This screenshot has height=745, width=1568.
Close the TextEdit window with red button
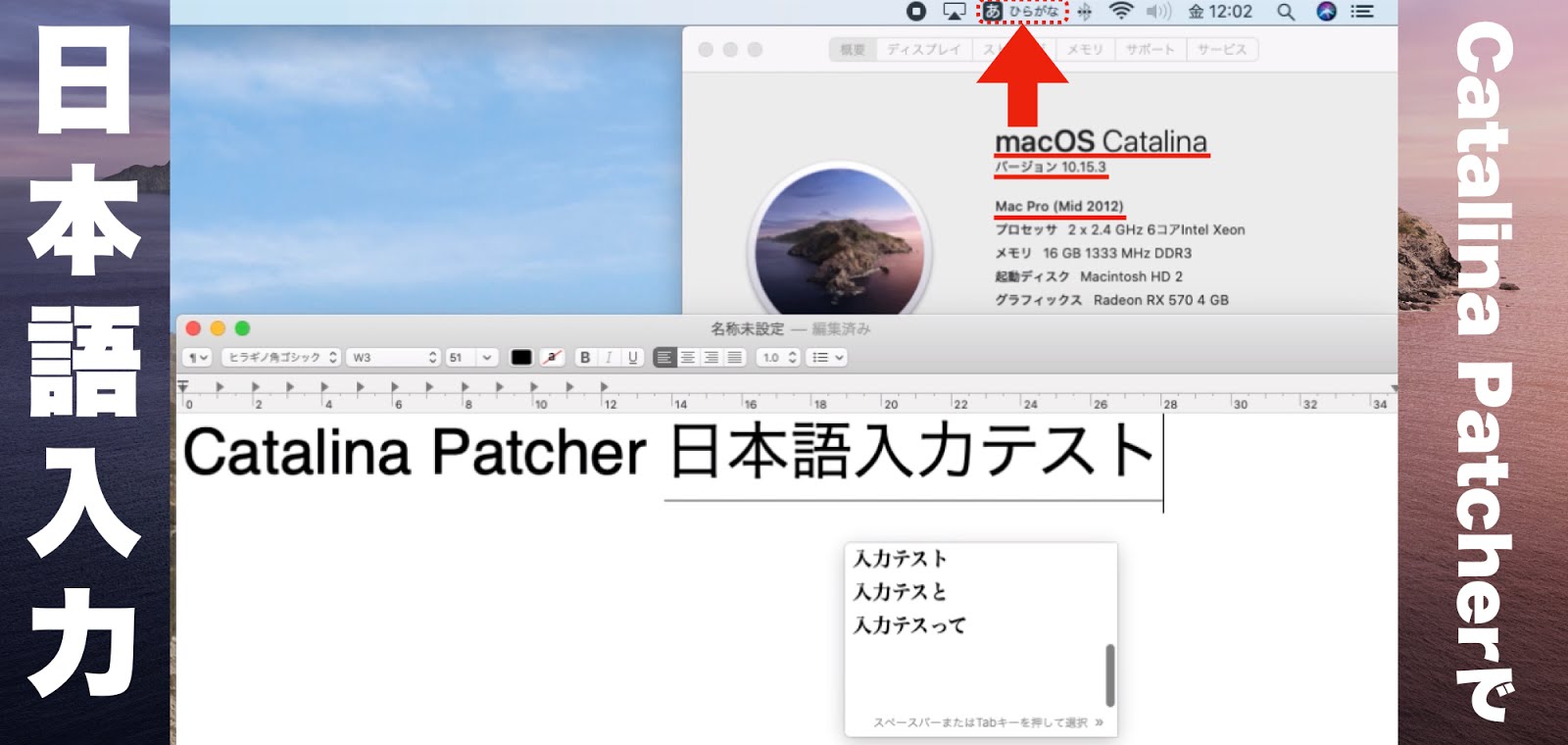(x=193, y=328)
